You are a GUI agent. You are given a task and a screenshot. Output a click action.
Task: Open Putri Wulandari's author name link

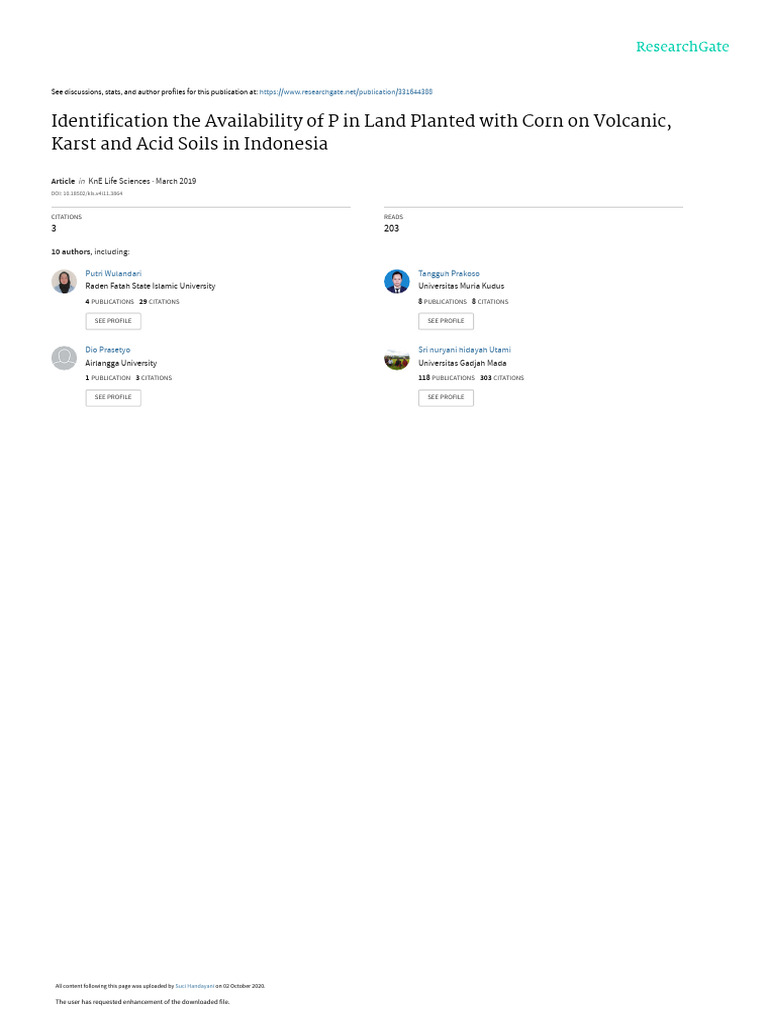point(113,273)
